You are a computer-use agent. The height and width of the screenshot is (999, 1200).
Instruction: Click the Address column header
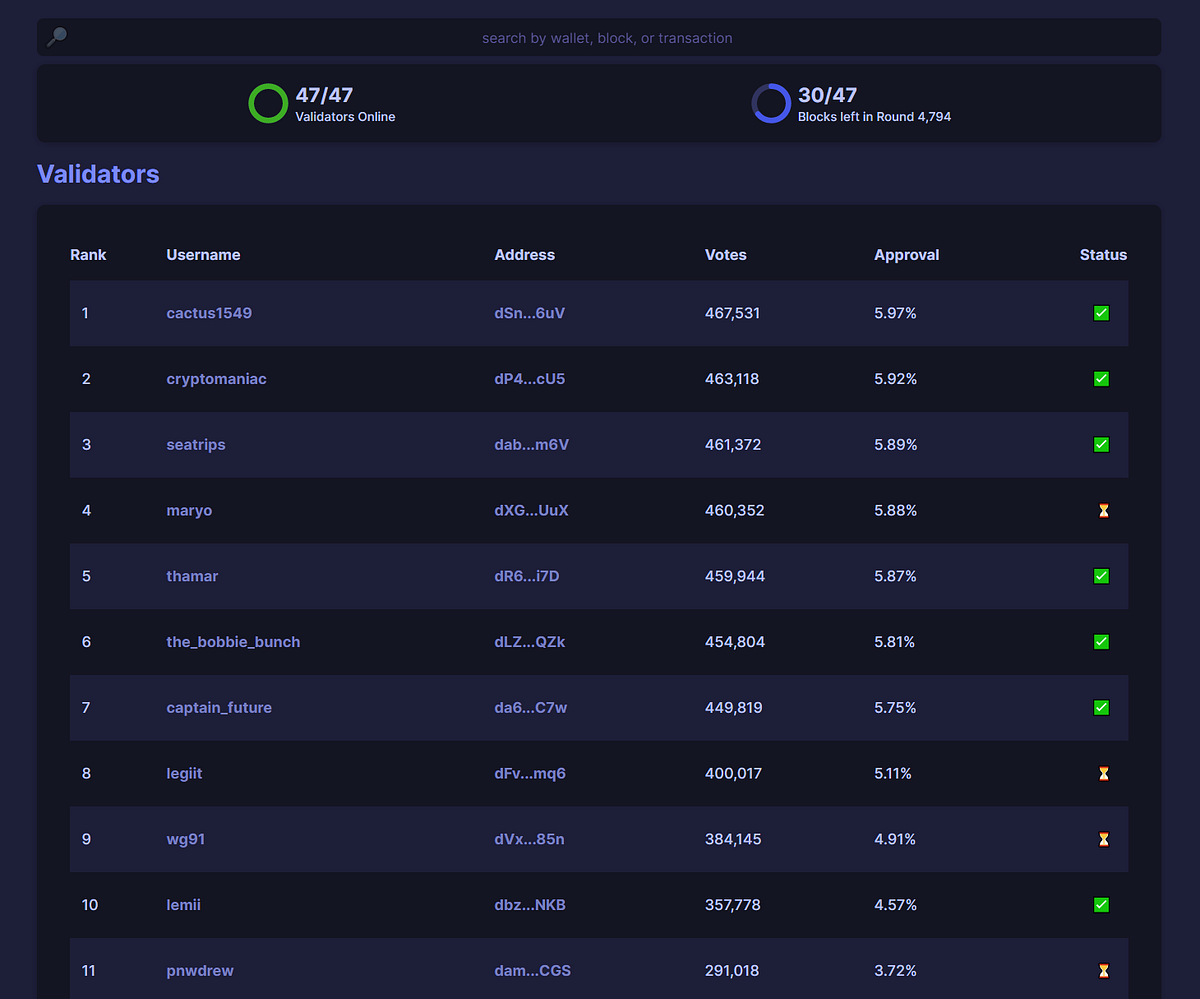524,255
